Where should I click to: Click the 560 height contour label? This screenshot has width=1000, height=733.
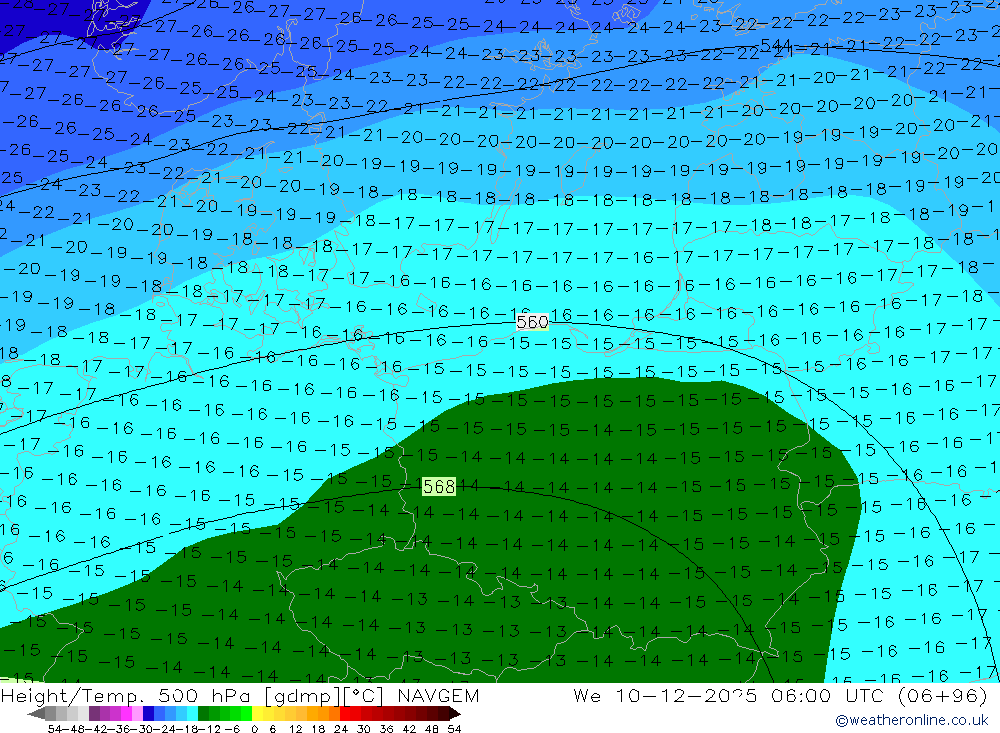click(533, 322)
